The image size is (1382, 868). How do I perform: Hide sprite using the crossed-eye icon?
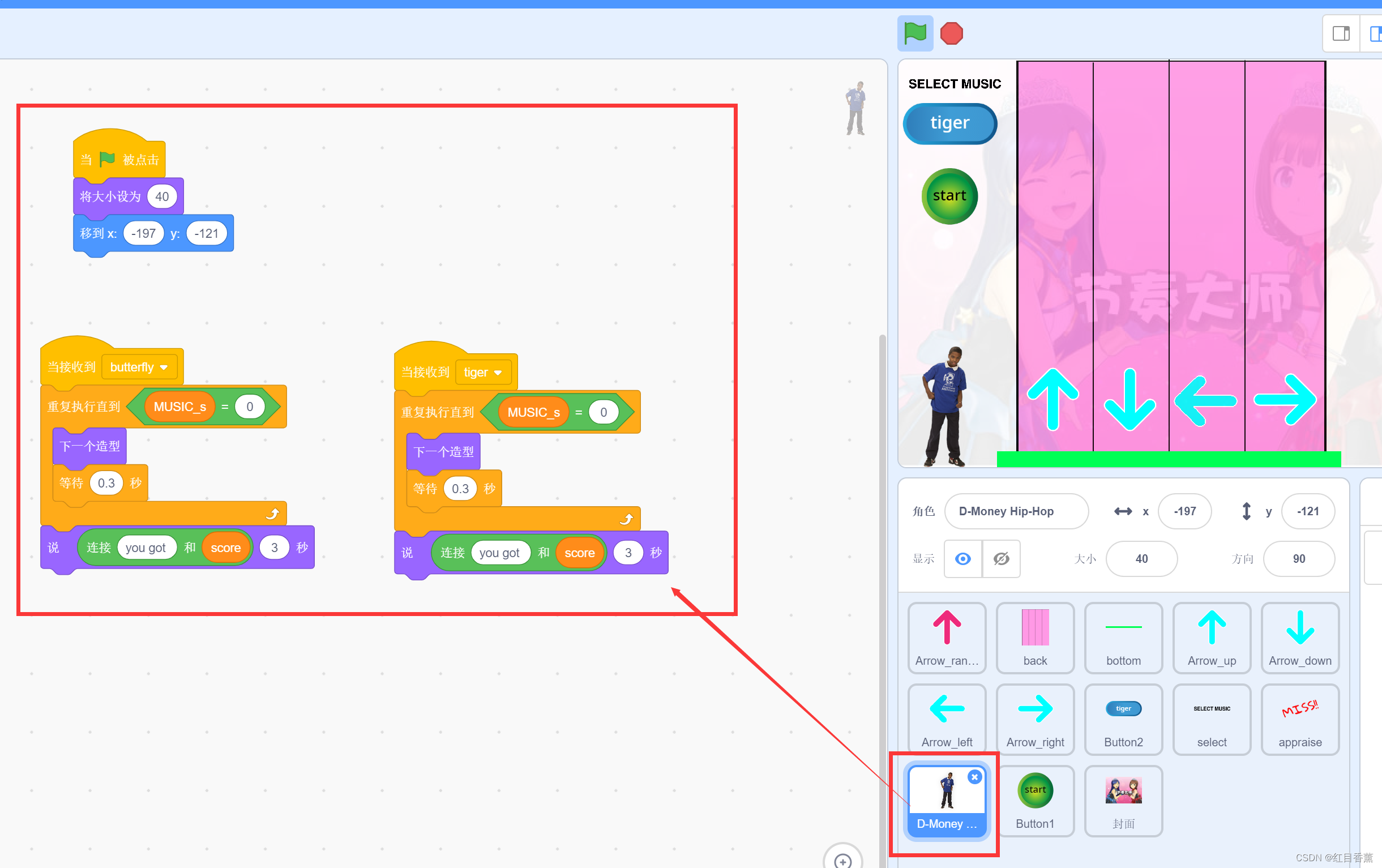pos(1001,559)
